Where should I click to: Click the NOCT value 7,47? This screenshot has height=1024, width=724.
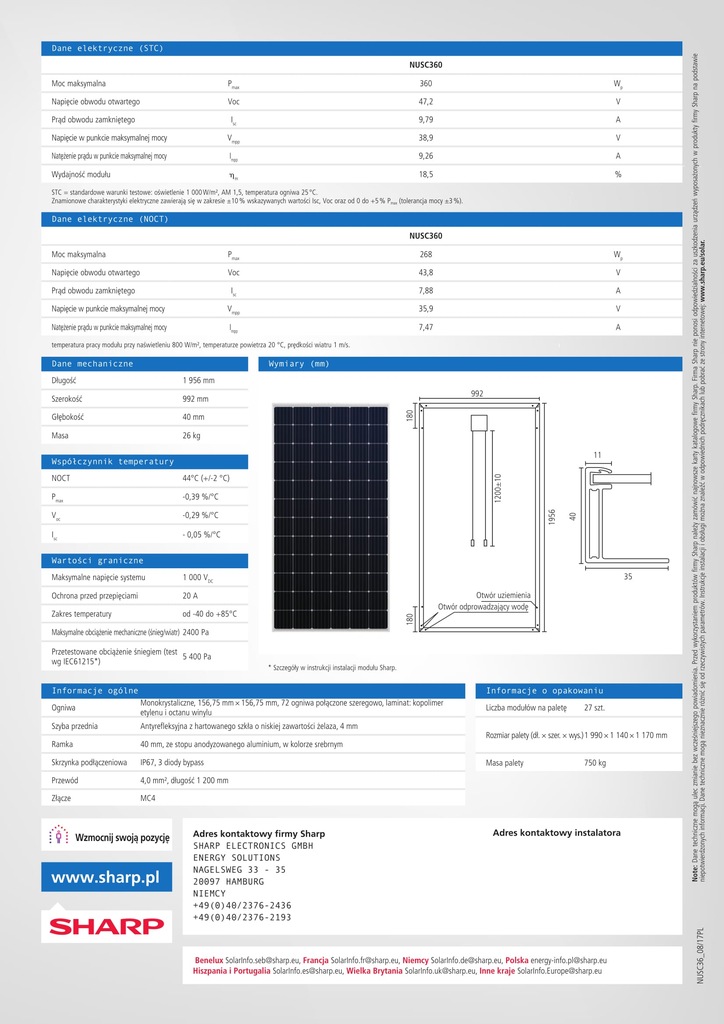click(426, 327)
